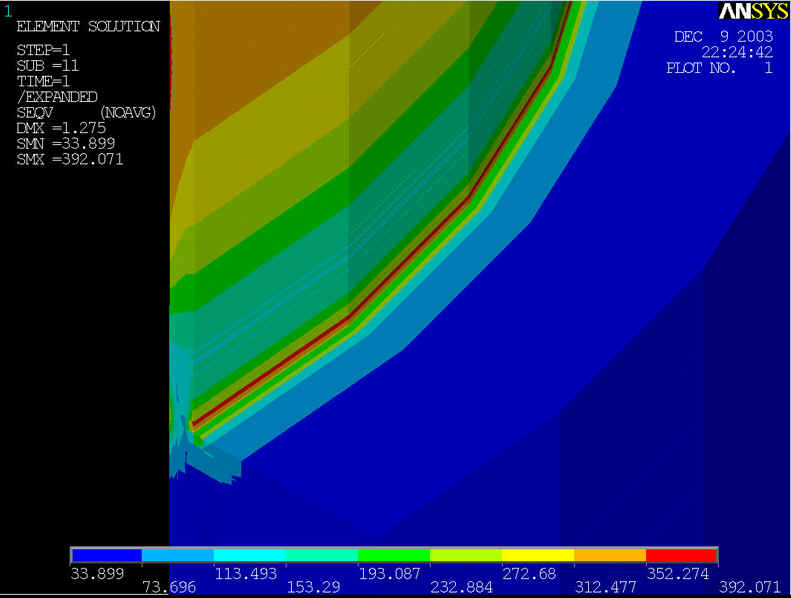
Task: Click the red legend swatch starting at 352.274
Action: point(682,555)
